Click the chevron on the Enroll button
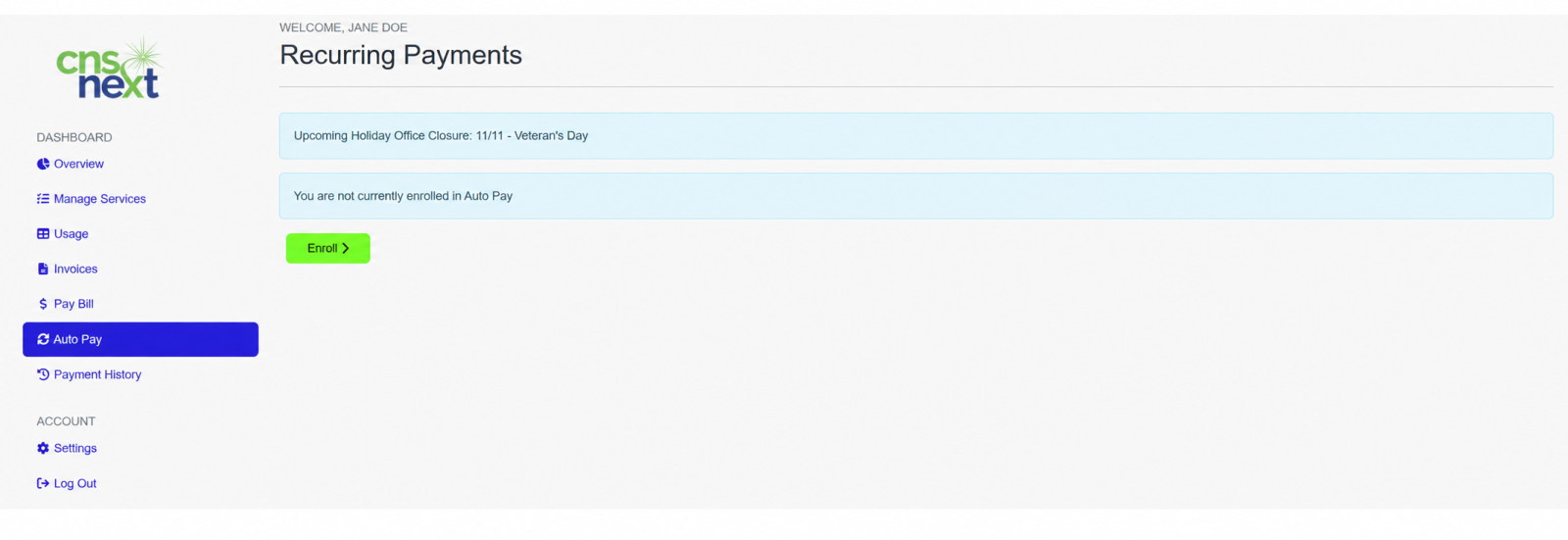This screenshot has height=540, width=1568. (345, 248)
